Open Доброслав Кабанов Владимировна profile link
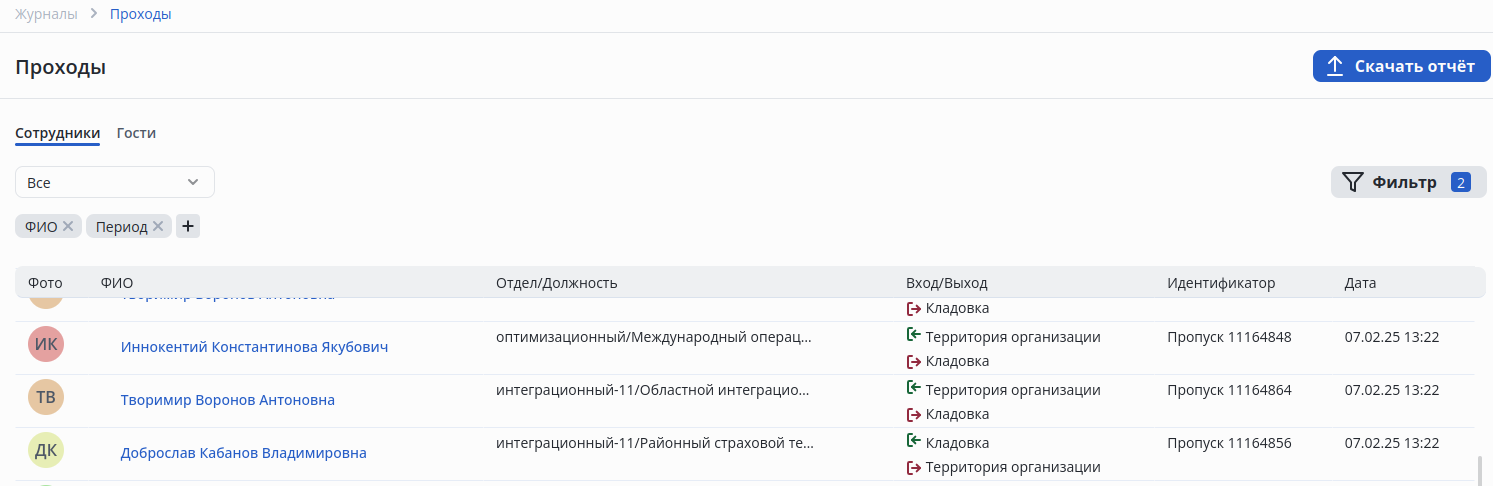This screenshot has height=486, width=1493. click(x=243, y=453)
